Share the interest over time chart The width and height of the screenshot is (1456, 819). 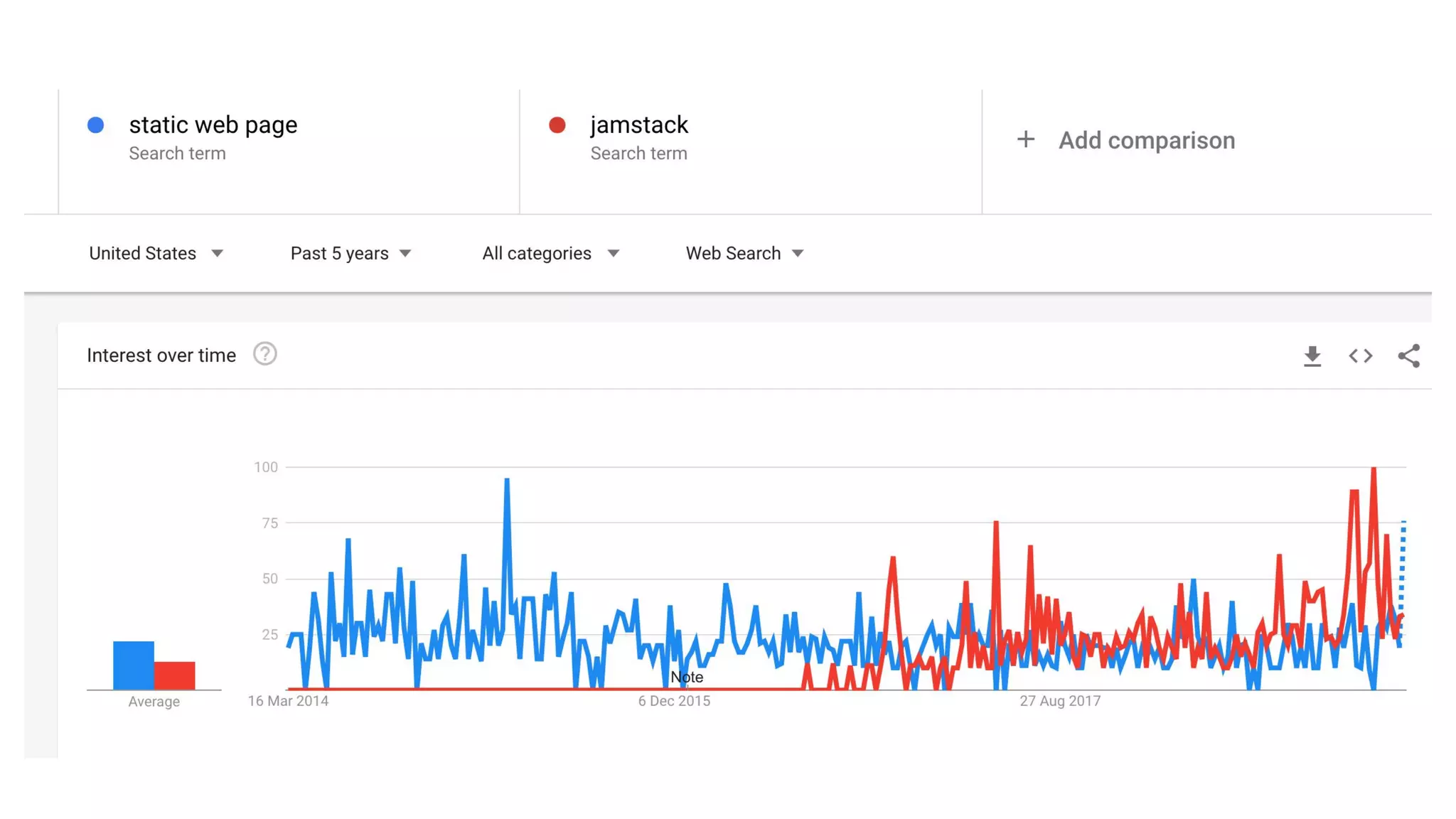click(x=1408, y=355)
